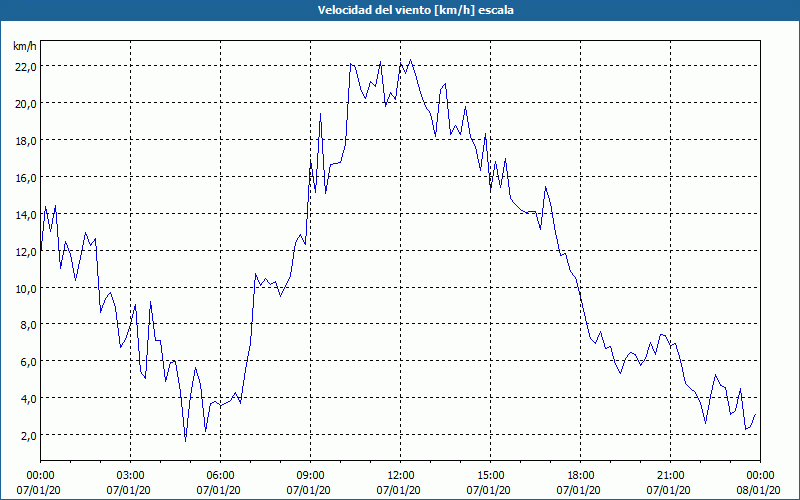This screenshot has width=800, height=500.
Task: Select the 18,0 y-axis tick label
Action: (x=25, y=140)
